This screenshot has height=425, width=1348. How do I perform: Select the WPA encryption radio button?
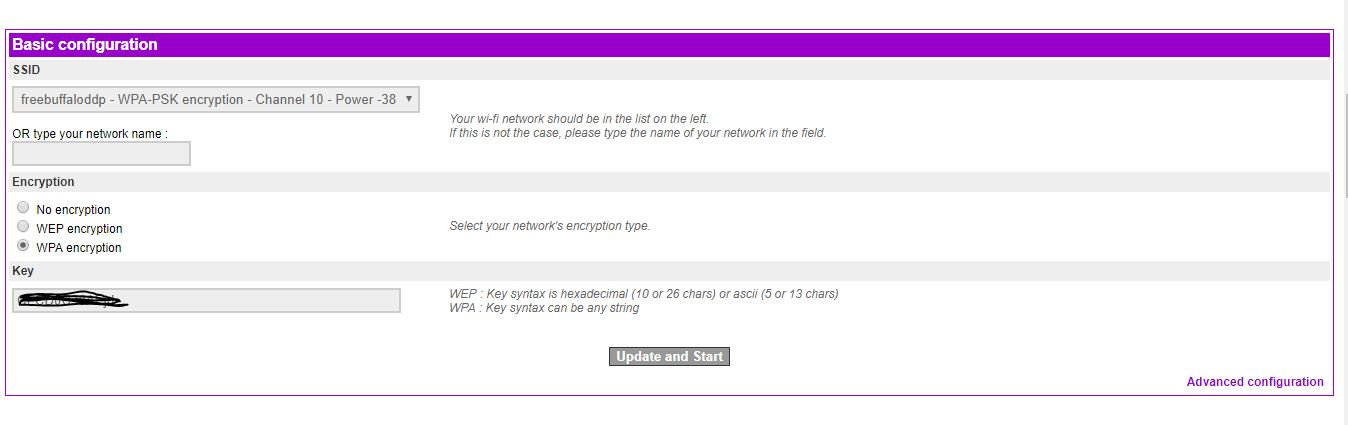(23, 246)
